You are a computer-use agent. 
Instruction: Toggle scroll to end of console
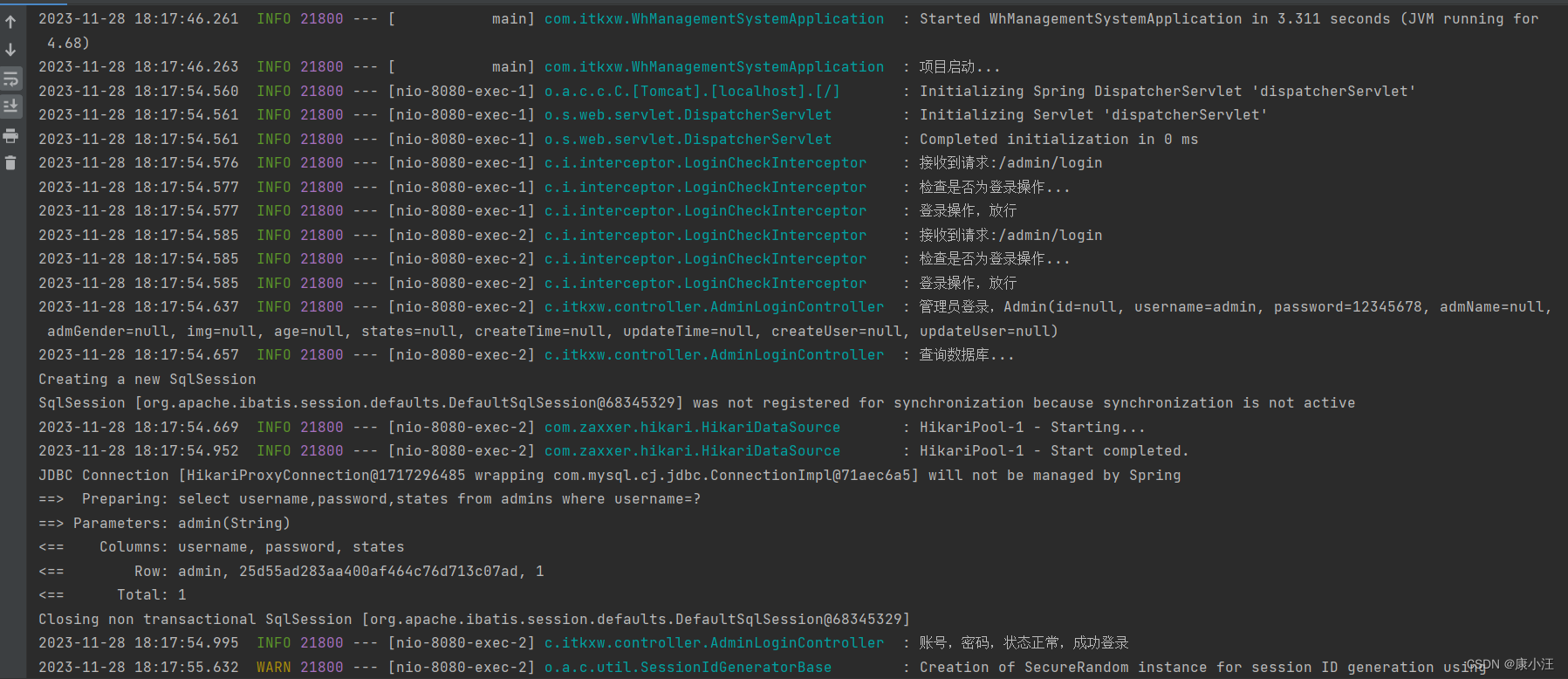[10, 106]
